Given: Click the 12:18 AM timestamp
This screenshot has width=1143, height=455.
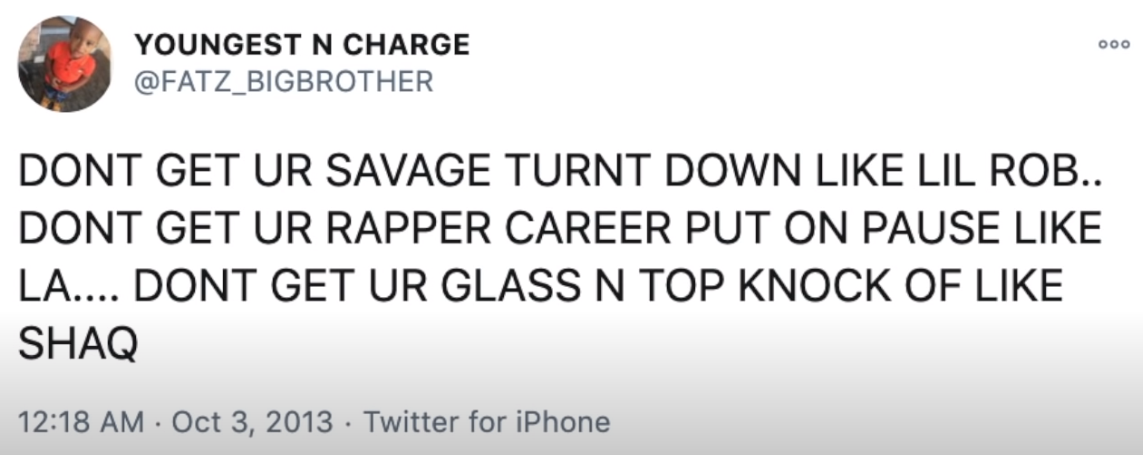Looking at the screenshot, I should click(81, 421).
